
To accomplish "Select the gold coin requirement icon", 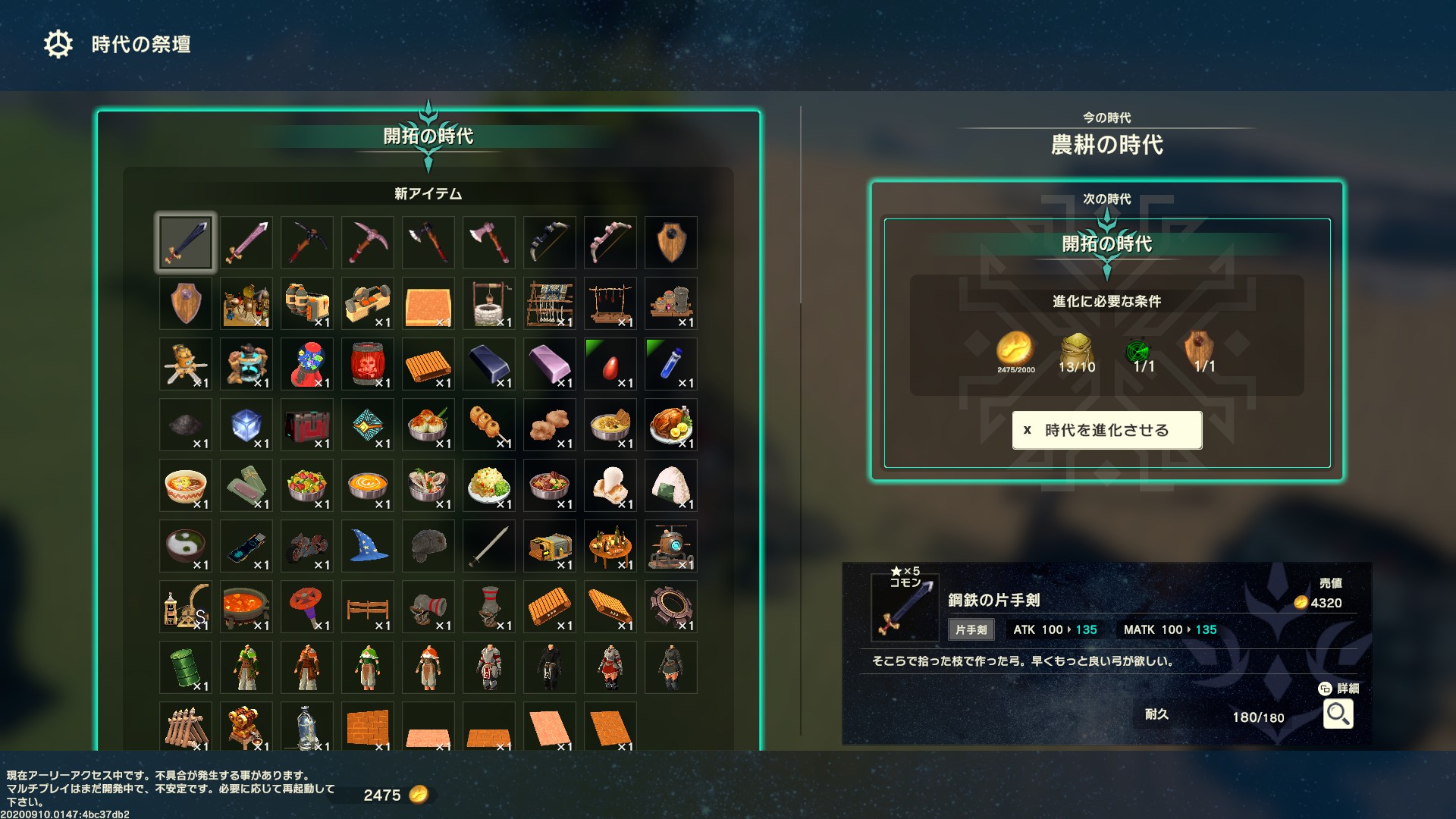I will tap(1015, 349).
